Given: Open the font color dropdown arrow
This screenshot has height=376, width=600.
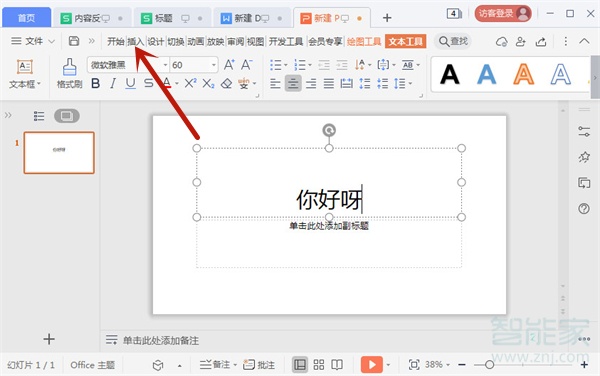Looking at the screenshot, I should point(177,83).
